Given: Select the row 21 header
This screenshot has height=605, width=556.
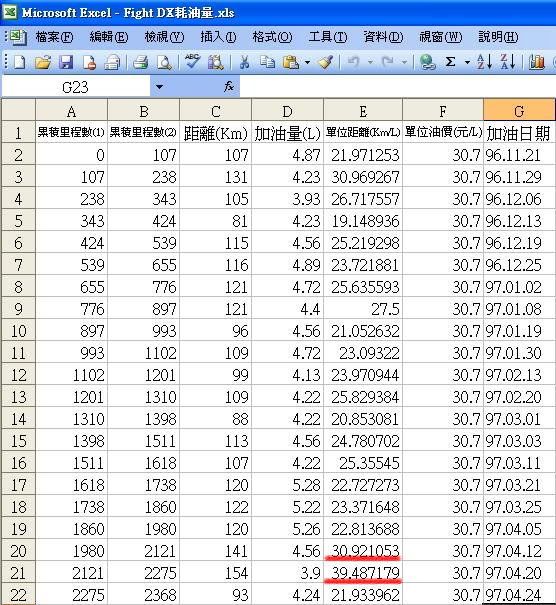Looking at the screenshot, I should coord(18,573).
